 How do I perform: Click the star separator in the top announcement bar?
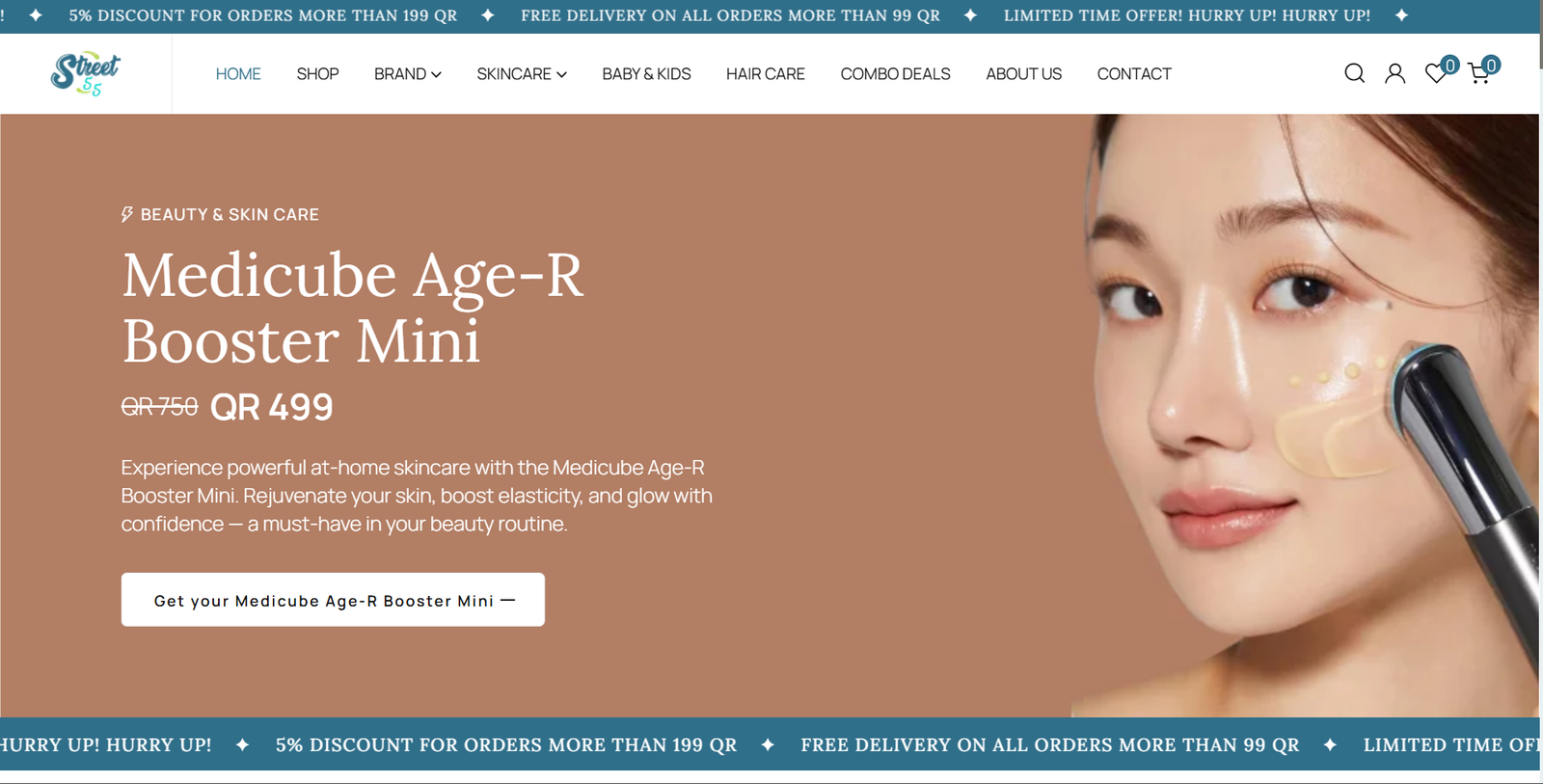pyautogui.click(x=488, y=15)
